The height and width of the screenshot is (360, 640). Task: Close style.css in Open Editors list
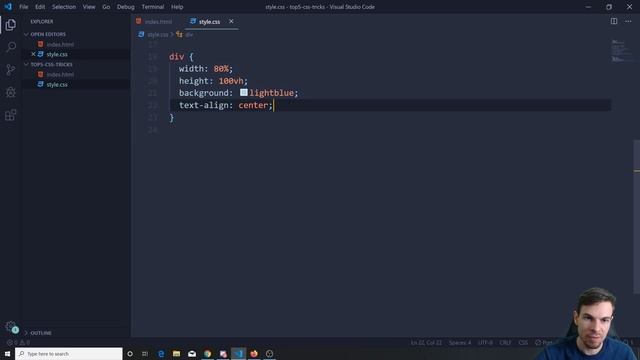tap(33, 54)
